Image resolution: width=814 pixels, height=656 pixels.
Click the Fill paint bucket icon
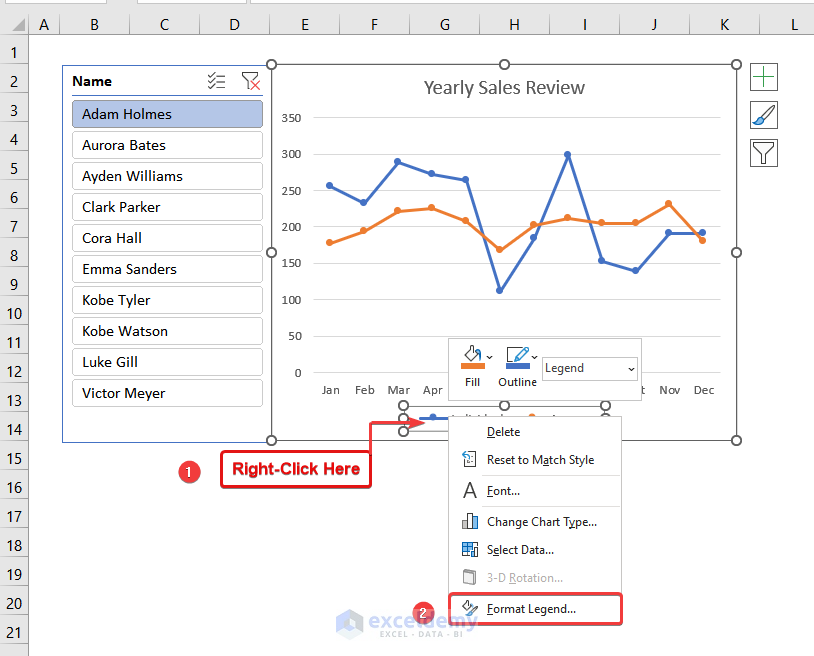coord(471,357)
